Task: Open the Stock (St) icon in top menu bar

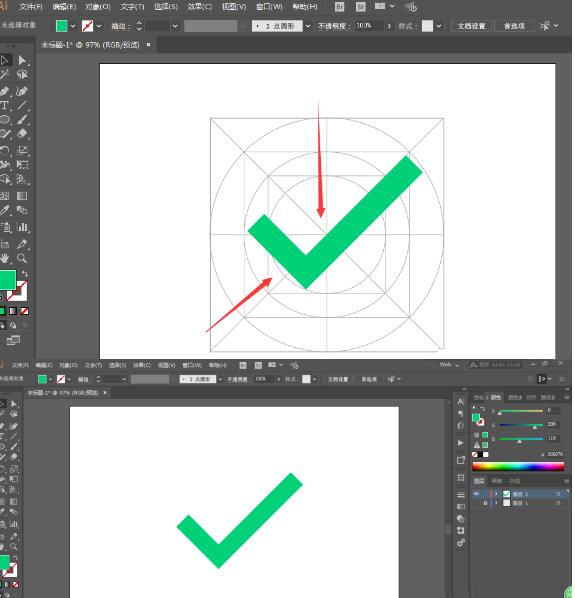Action: pyautogui.click(x=360, y=7)
